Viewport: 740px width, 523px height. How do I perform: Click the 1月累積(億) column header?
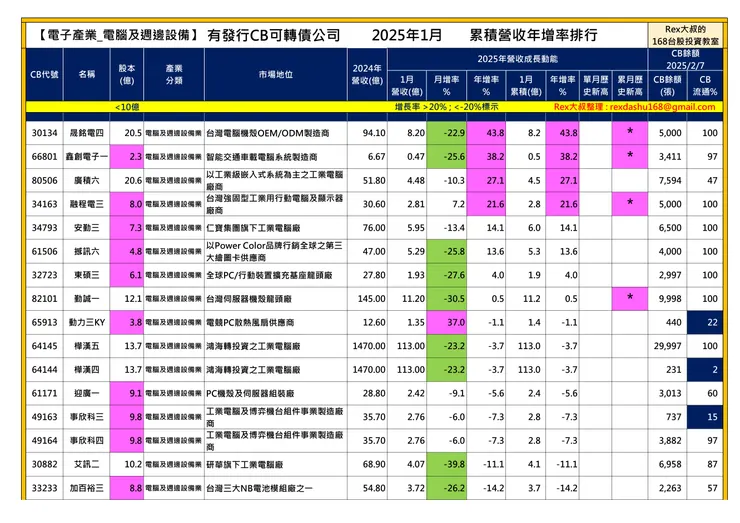(526, 85)
